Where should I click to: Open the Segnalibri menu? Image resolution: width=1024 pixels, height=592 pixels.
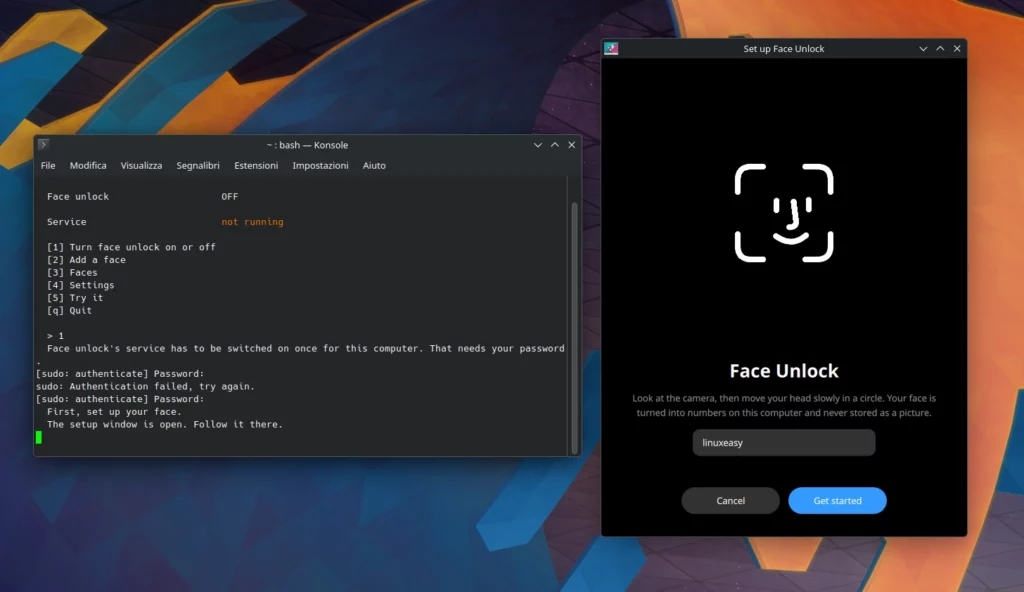point(198,165)
